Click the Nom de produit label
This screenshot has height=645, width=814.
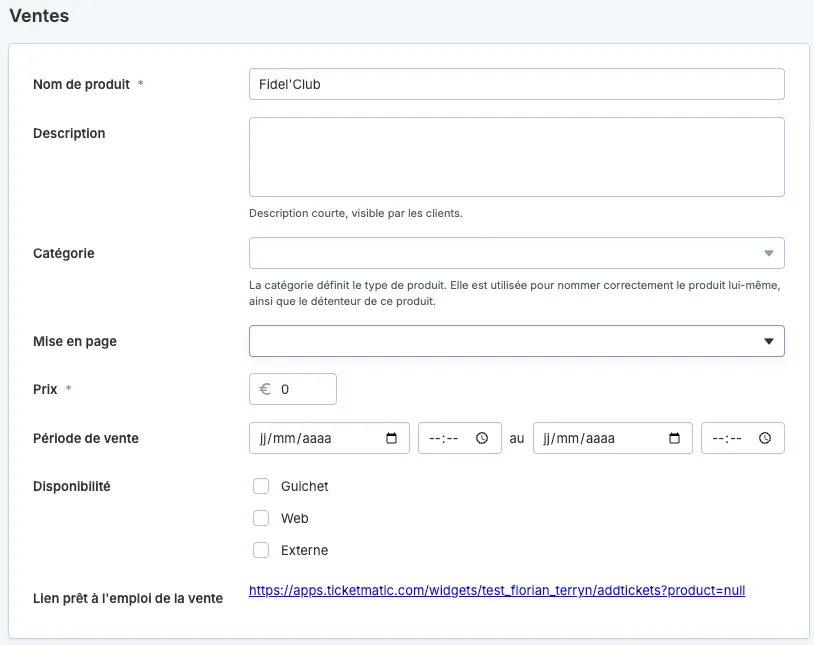[82, 84]
